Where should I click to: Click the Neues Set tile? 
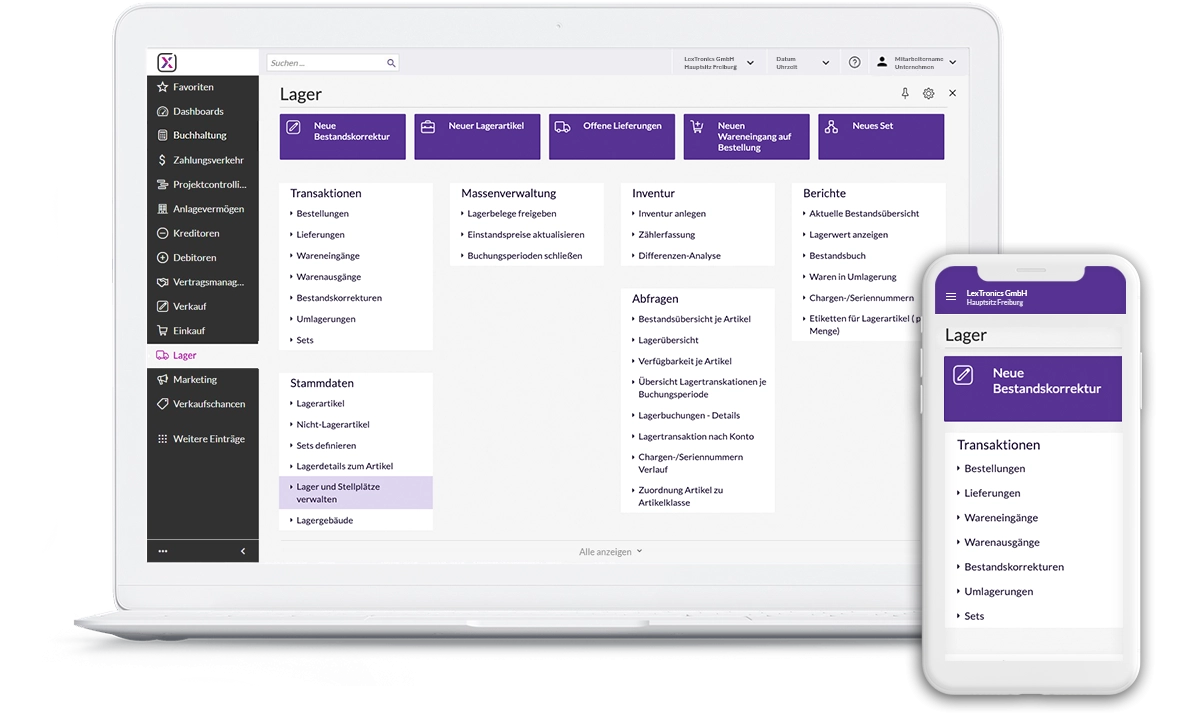(x=880, y=135)
